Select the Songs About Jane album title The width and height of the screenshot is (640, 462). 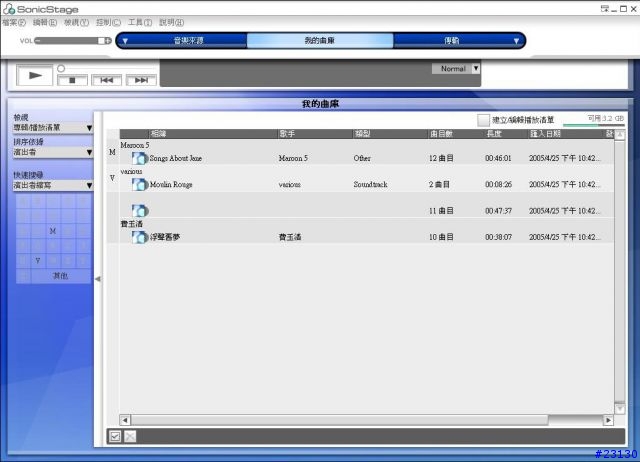click(x=176, y=158)
